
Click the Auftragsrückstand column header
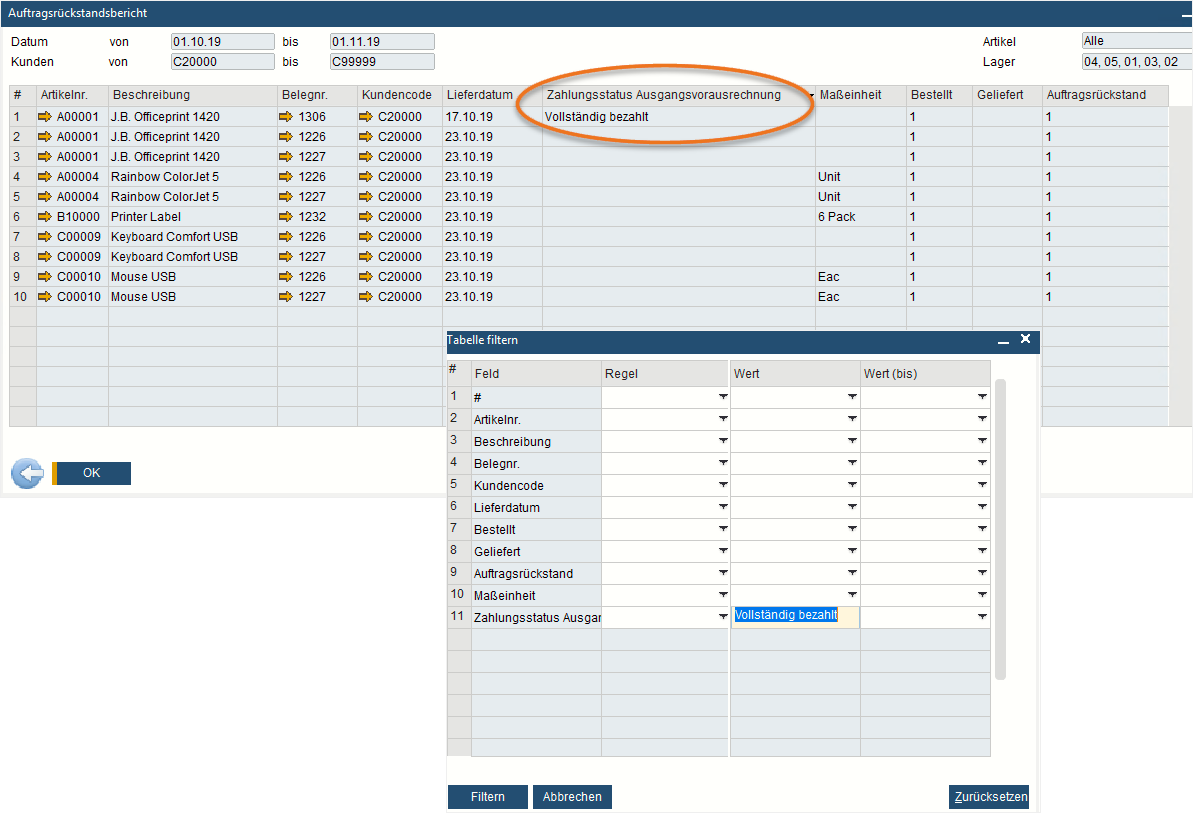(1105, 95)
